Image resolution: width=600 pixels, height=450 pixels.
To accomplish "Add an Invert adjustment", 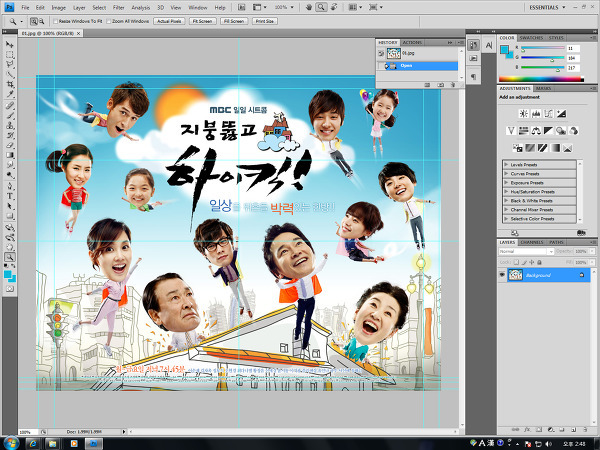I will tap(517, 148).
